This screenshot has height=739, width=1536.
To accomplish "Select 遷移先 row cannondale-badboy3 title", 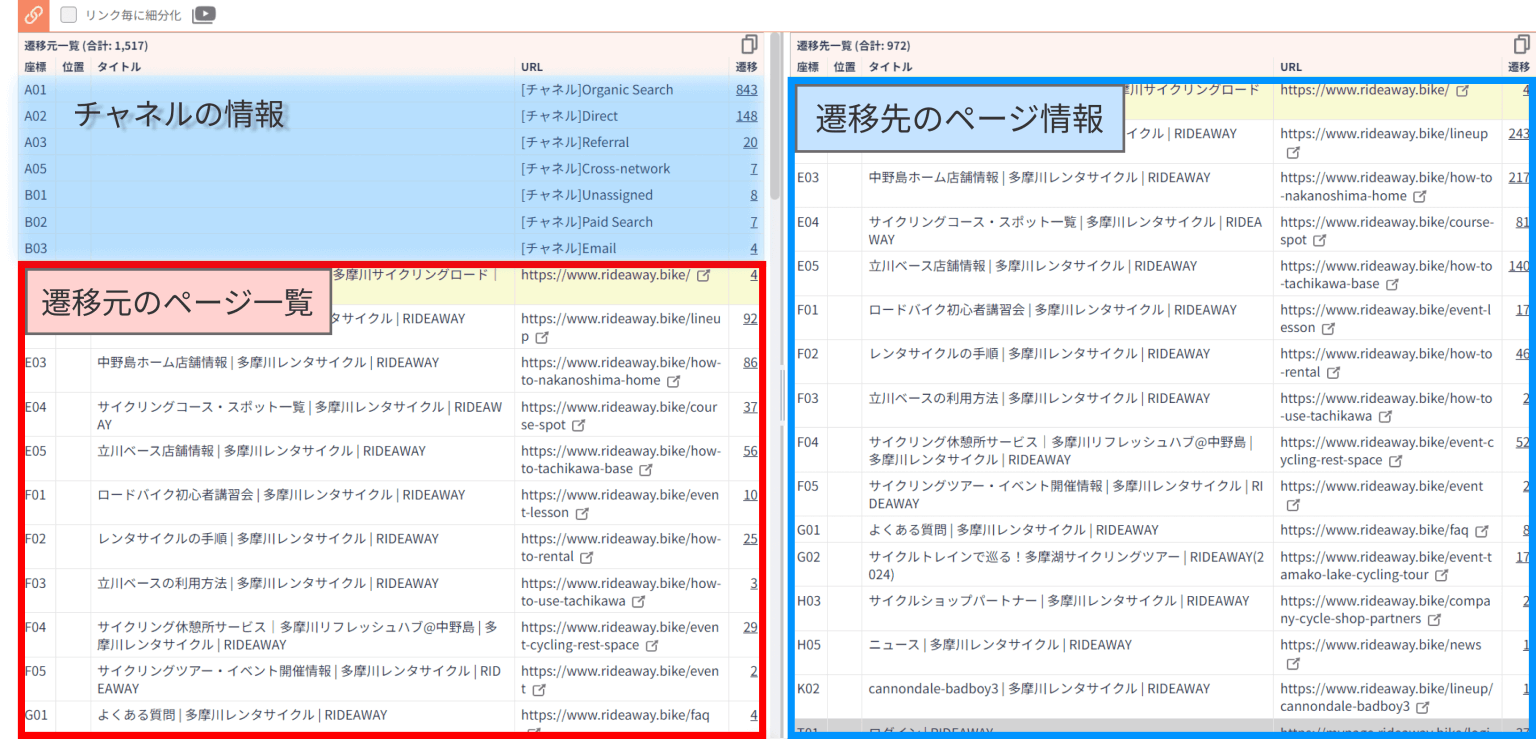I will point(1040,689).
